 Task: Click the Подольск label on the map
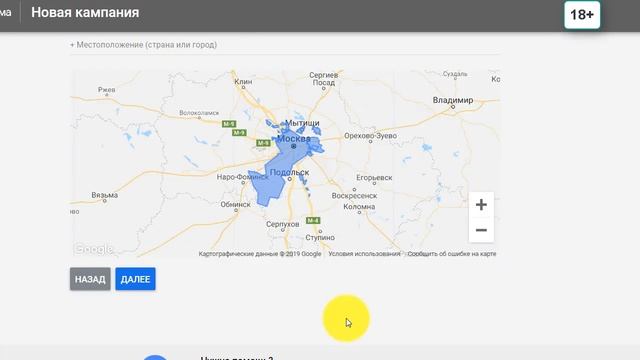click(289, 172)
